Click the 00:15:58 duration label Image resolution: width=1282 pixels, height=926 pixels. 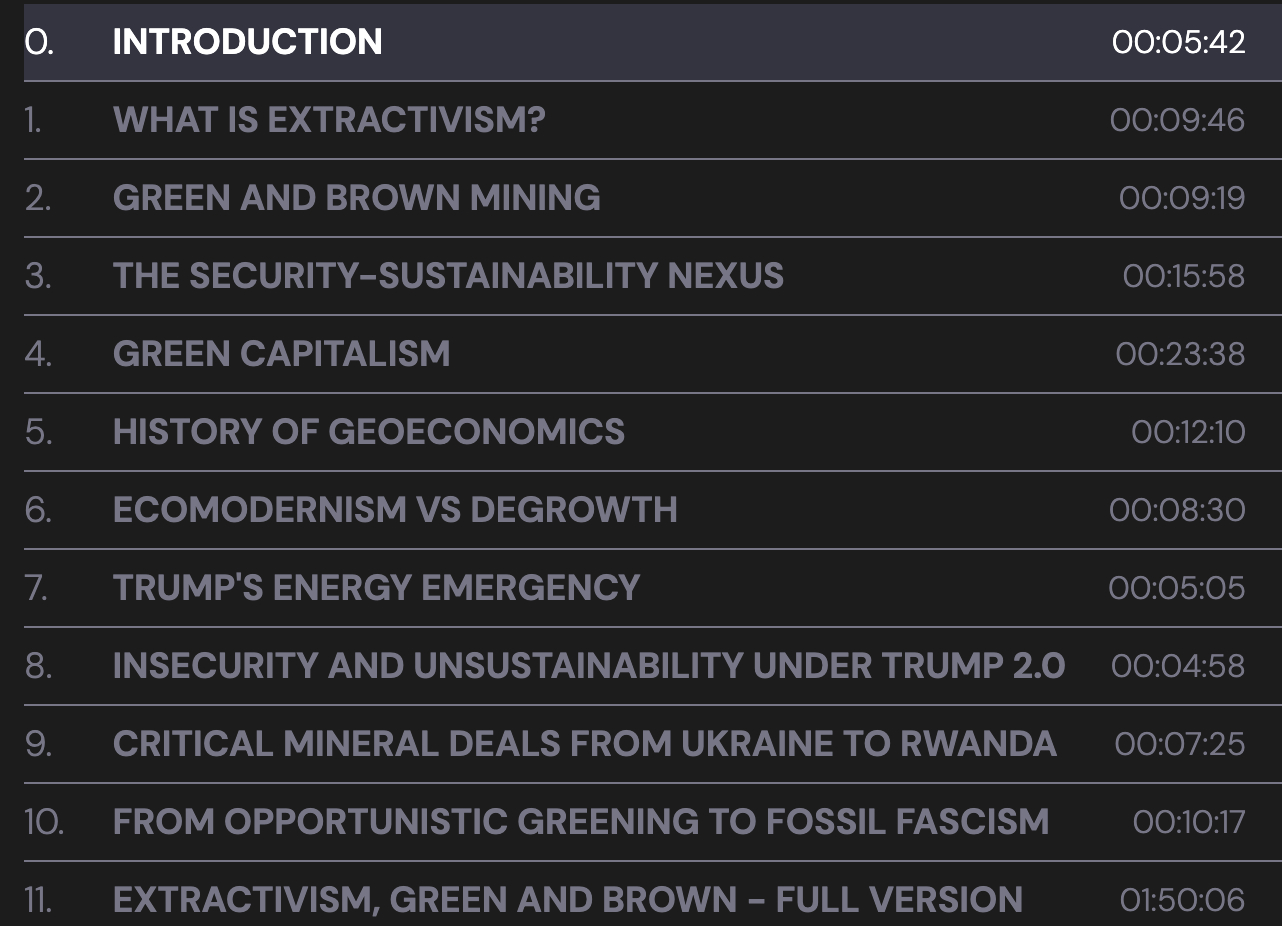click(1183, 276)
